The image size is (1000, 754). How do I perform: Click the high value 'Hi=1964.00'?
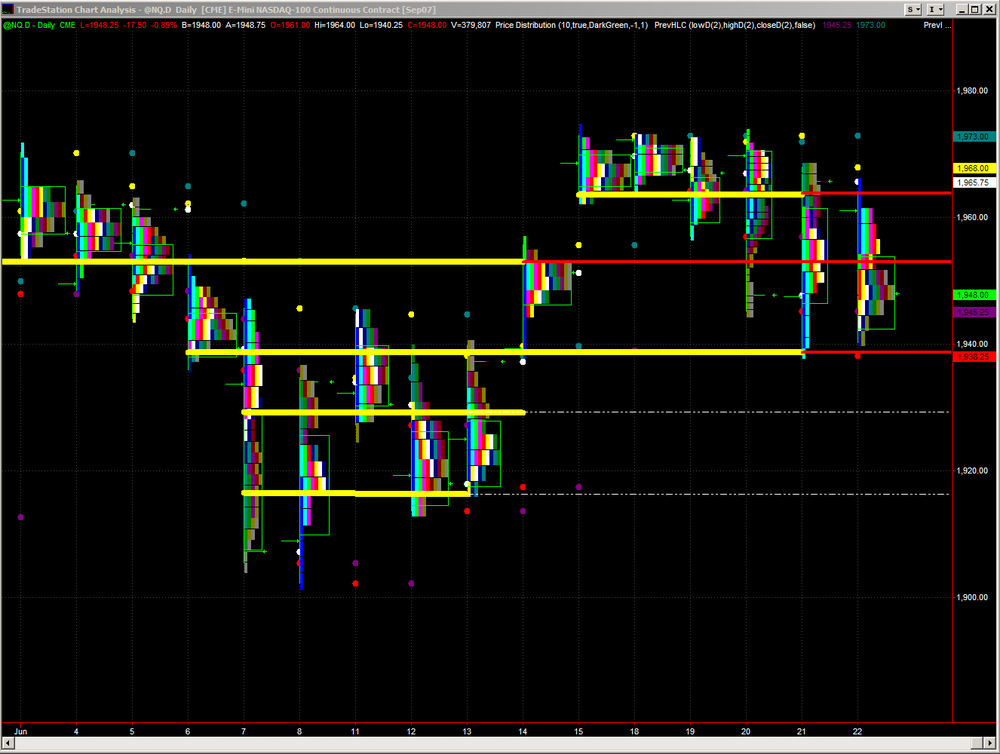[x=334, y=26]
